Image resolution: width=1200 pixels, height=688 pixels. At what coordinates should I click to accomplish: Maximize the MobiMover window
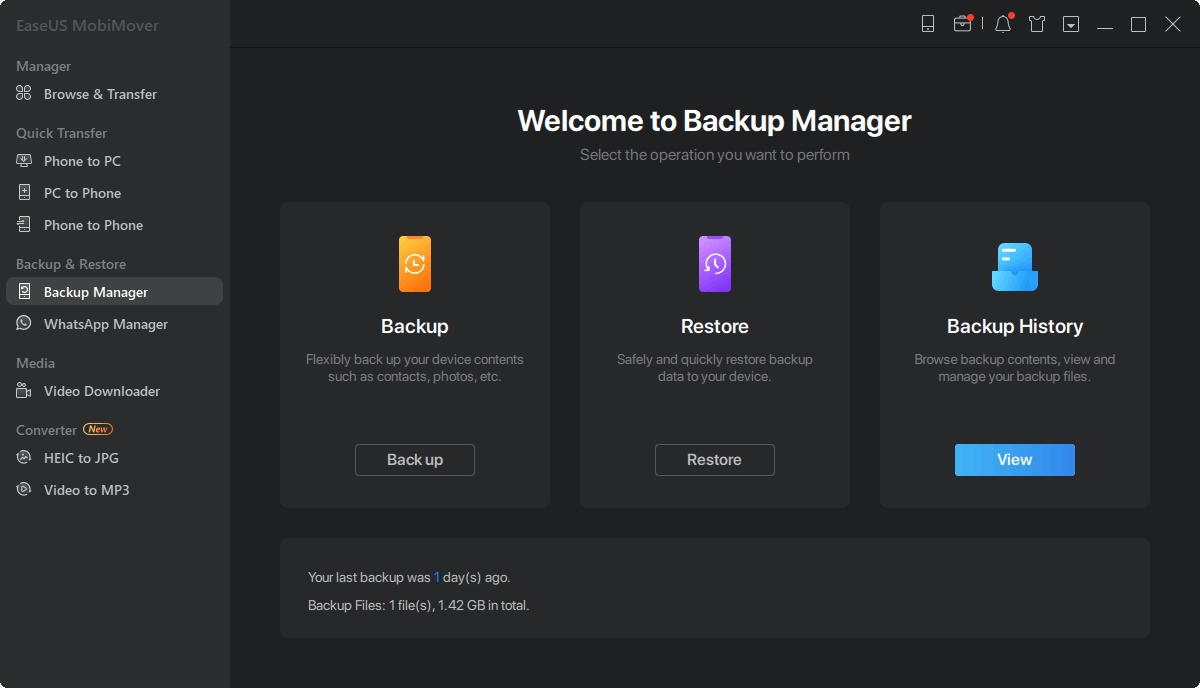[1139, 25]
